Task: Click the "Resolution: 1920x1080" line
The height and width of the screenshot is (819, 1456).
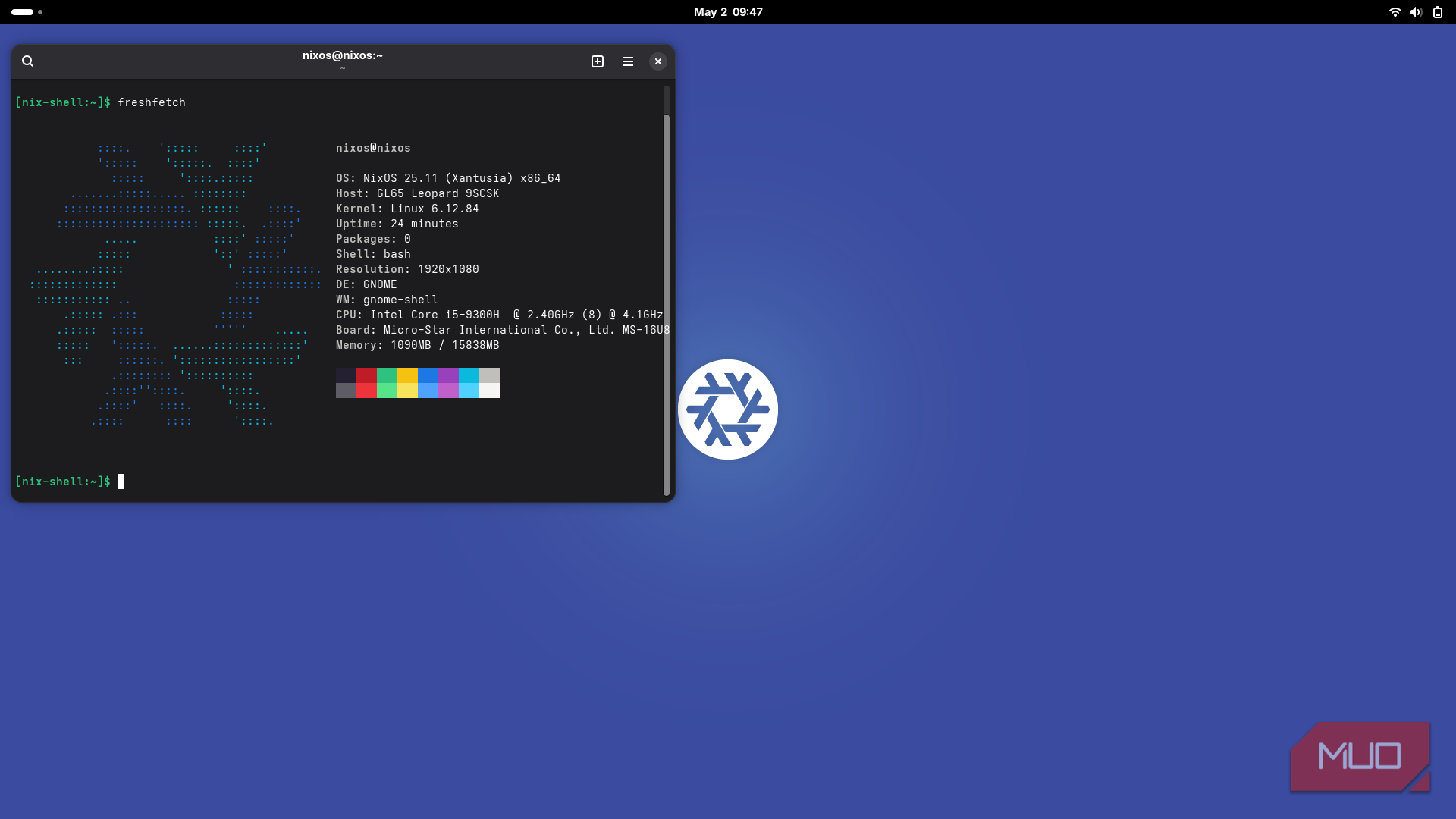Action: pyautogui.click(x=407, y=269)
